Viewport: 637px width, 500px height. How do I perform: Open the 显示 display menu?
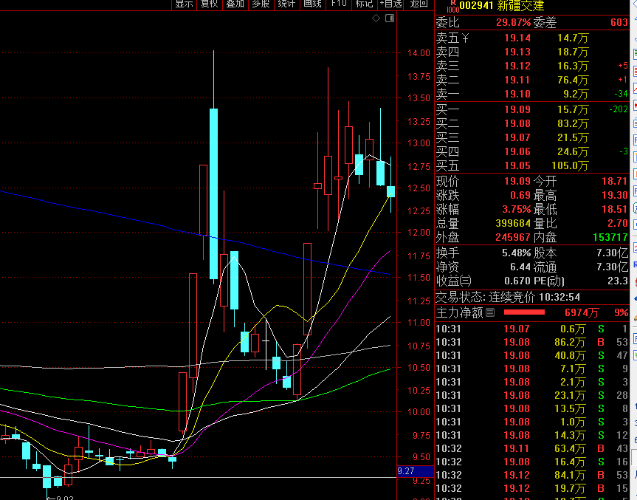[x=184, y=4]
